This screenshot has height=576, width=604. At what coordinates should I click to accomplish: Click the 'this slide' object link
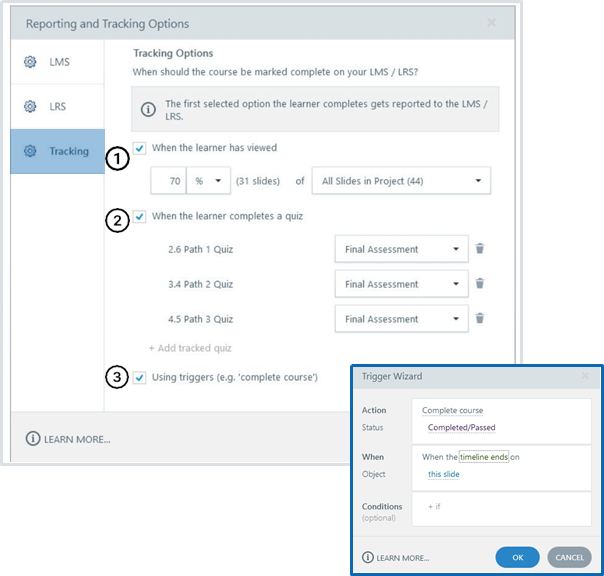click(x=444, y=474)
